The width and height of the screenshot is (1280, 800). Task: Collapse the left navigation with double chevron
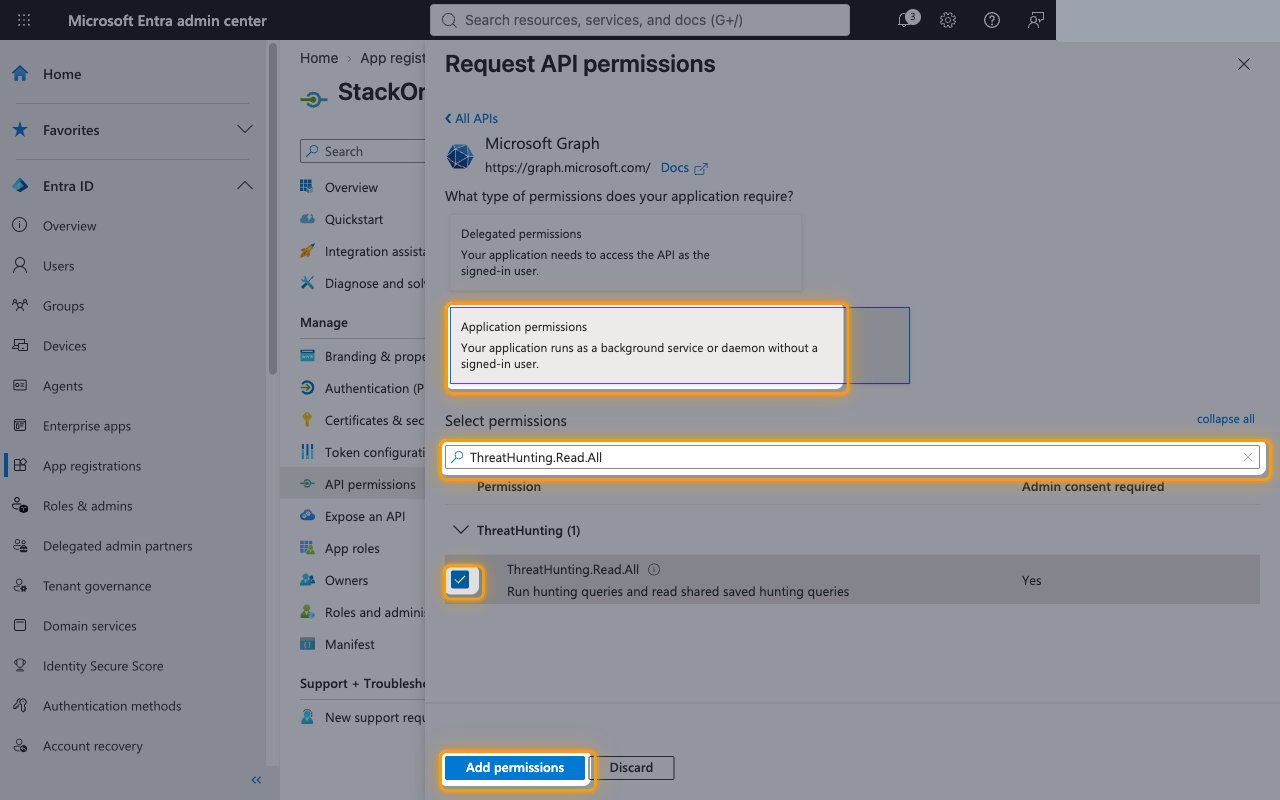(x=256, y=780)
